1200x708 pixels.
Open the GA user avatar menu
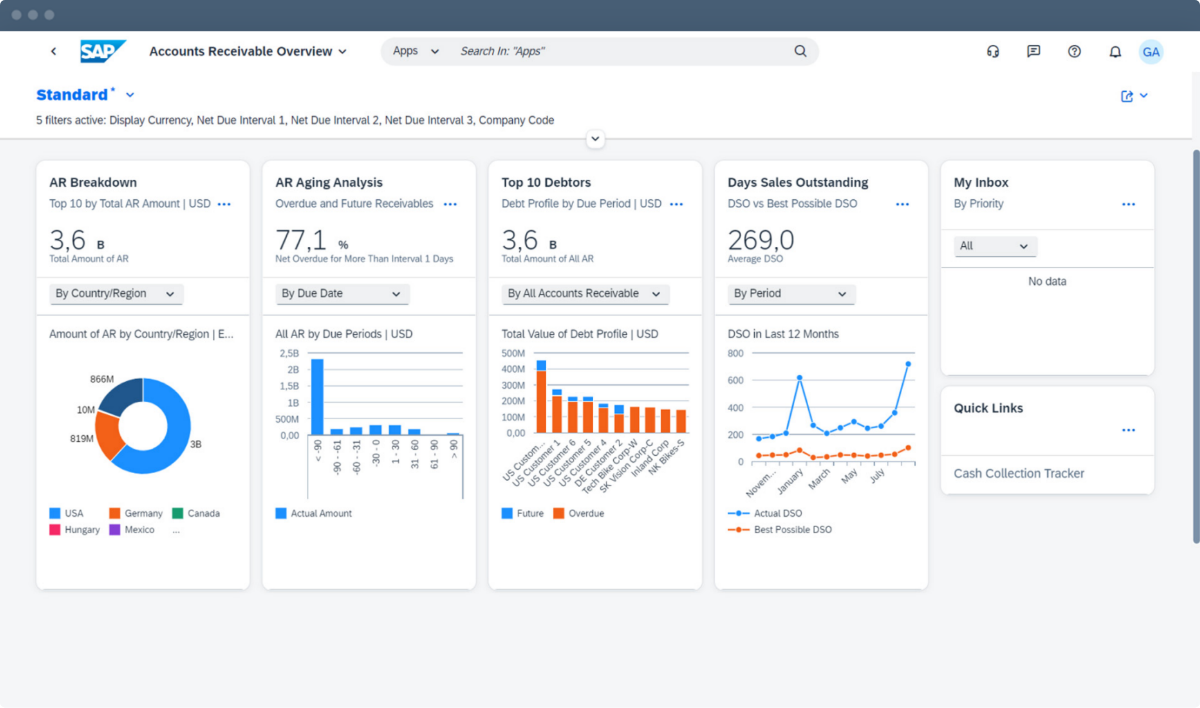point(1151,52)
